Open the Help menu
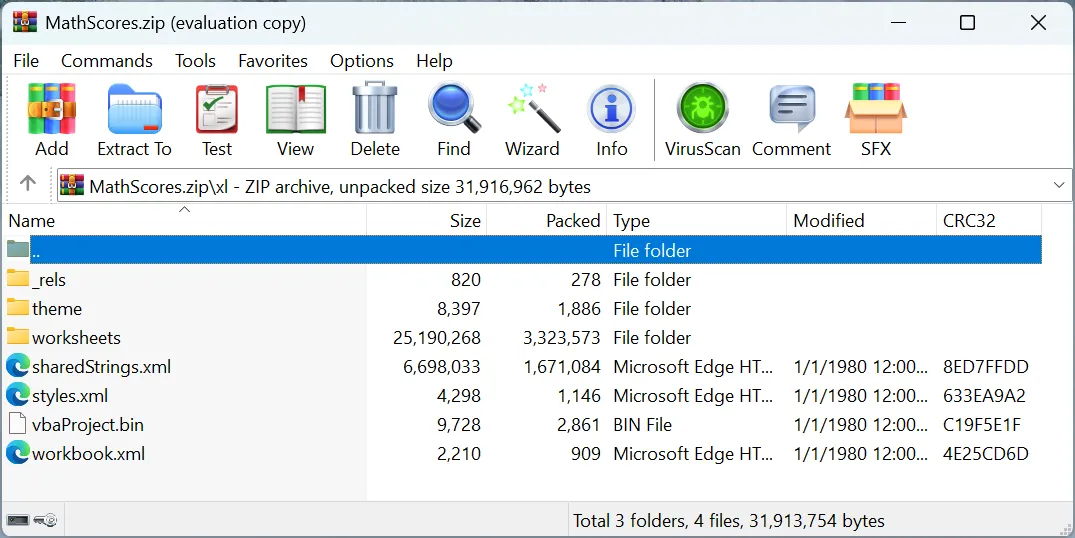This screenshot has height=538, width=1075. coord(434,61)
